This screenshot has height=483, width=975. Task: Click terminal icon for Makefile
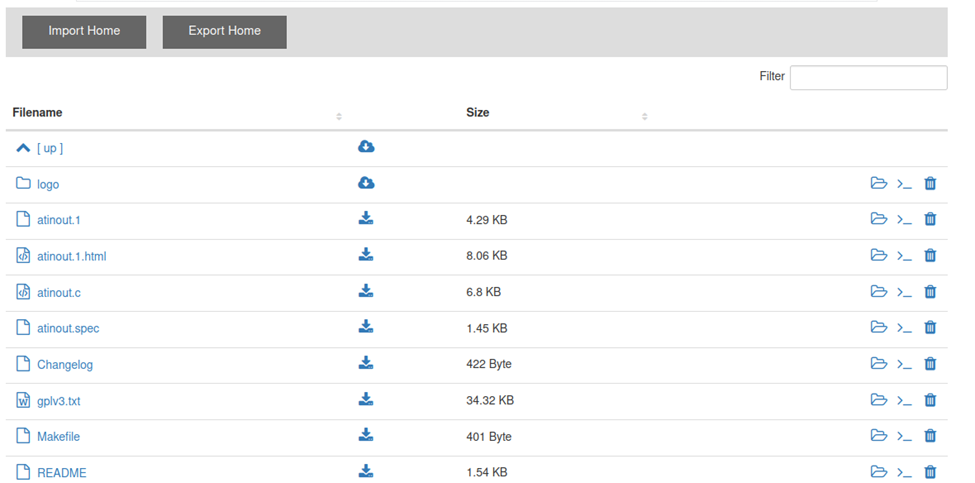point(904,435)
